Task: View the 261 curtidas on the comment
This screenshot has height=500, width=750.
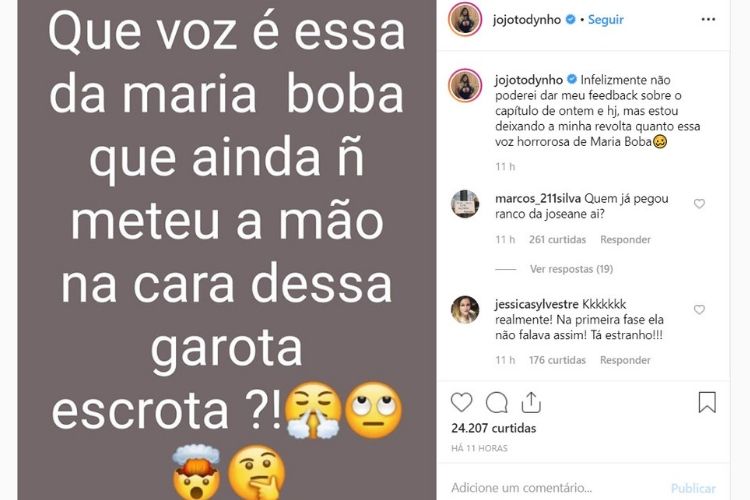Action: (x=557, y=239)
